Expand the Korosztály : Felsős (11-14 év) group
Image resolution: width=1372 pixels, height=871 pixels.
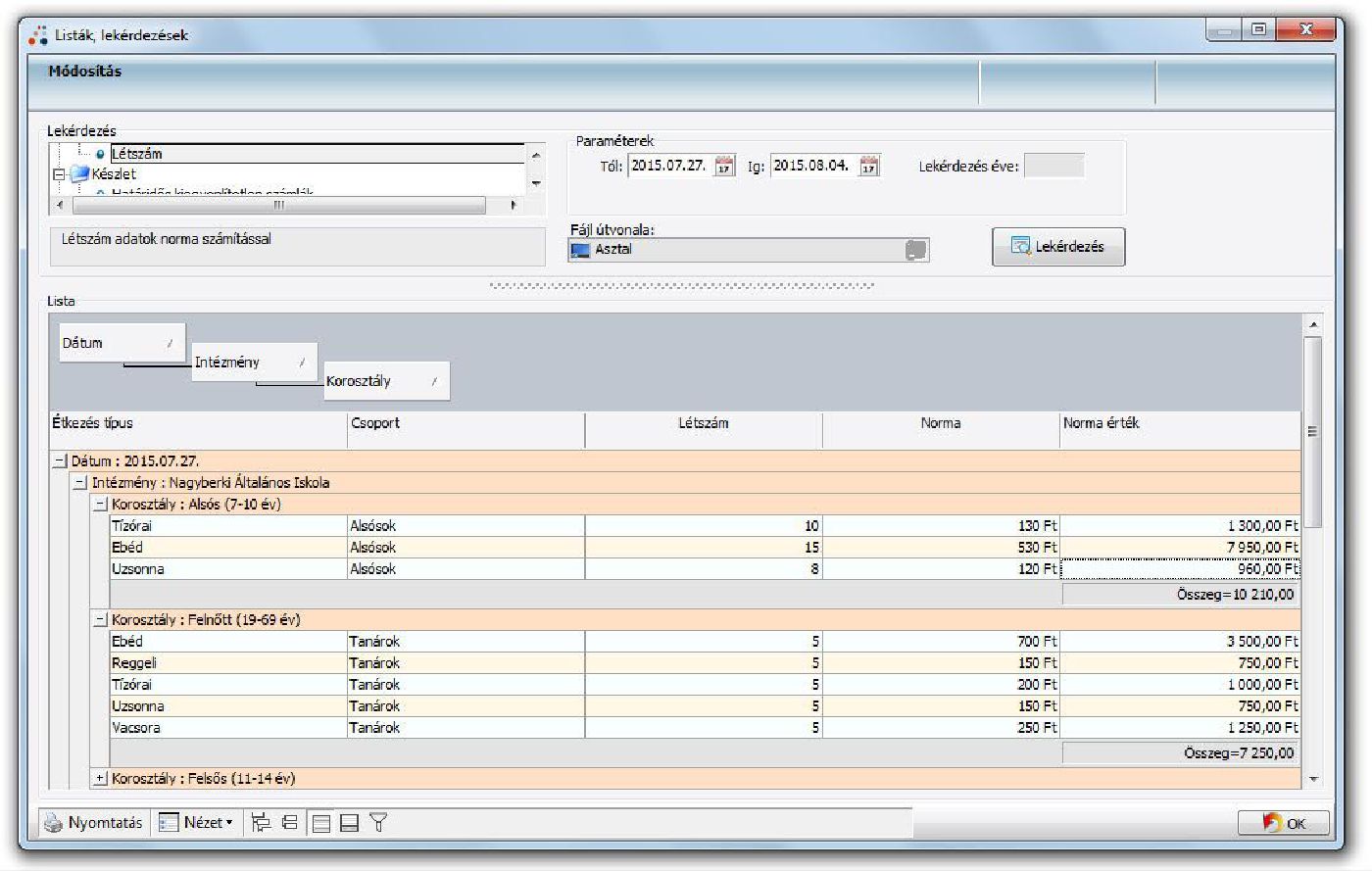click(100, 779)
